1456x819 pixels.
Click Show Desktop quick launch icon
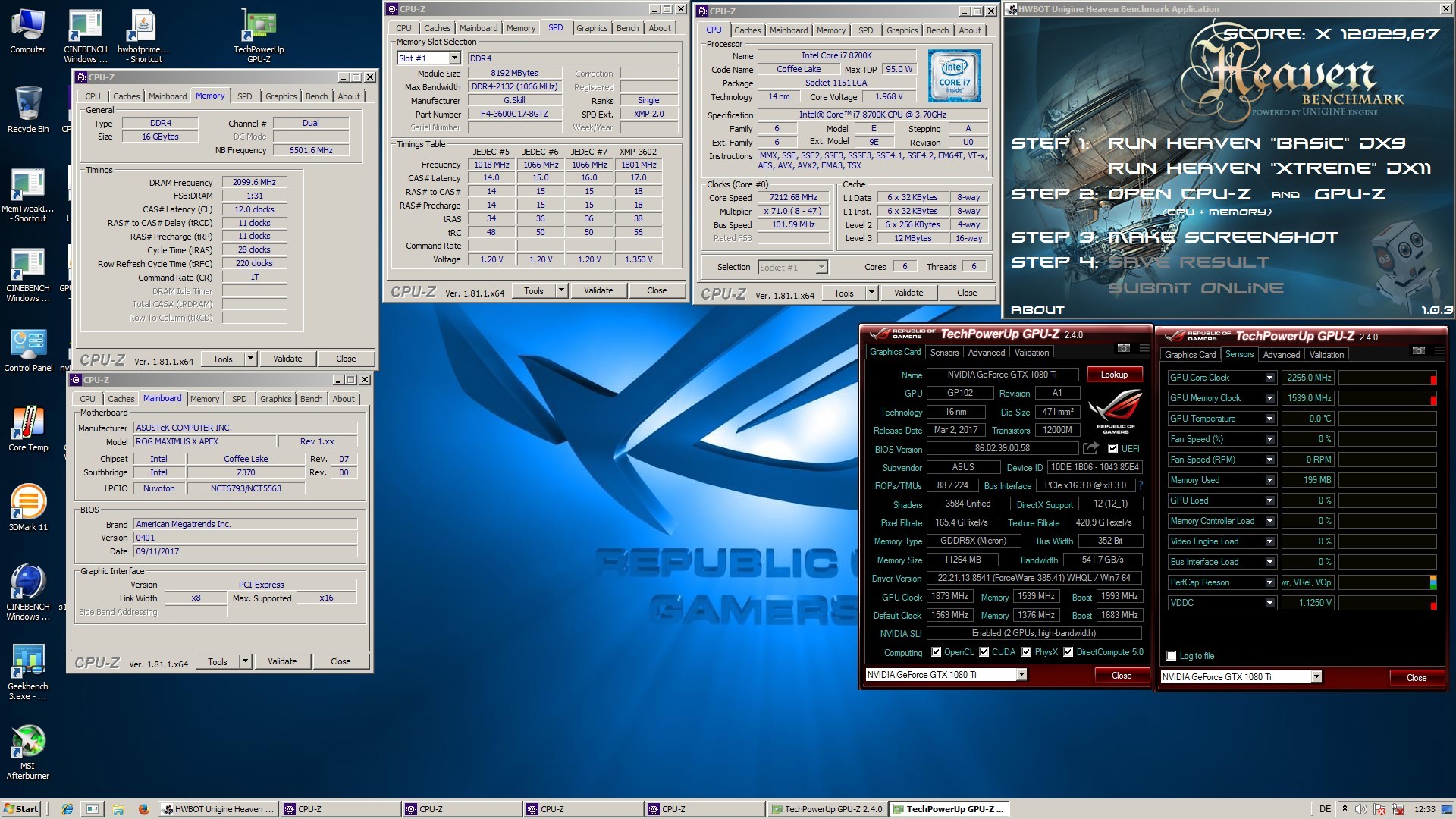point(92,809)
